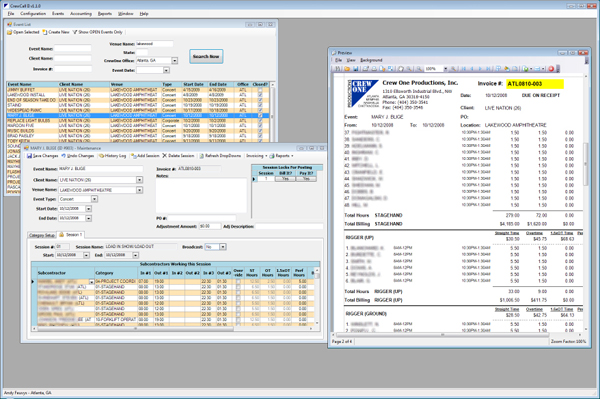Toggle the Closed checkbox for the JIMMY BUFFET row

click(260, 90)
